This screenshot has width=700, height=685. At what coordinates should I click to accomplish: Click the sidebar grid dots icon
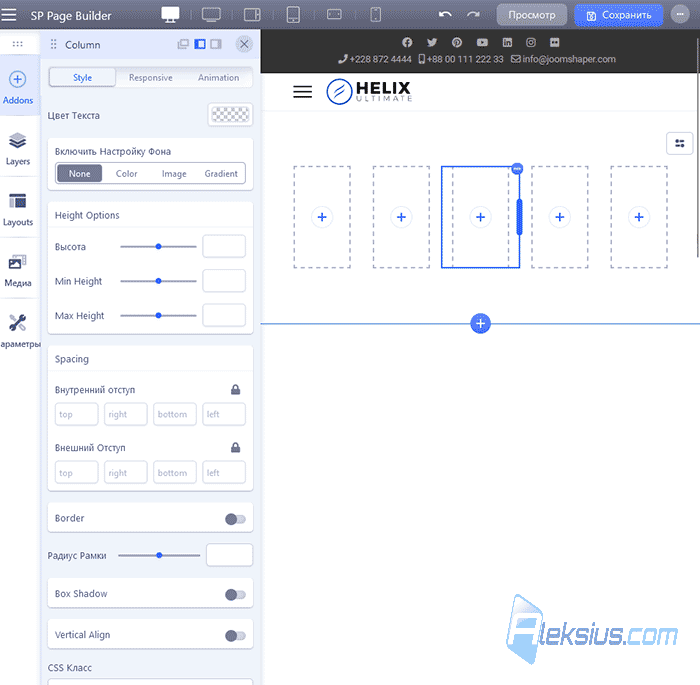(17, 44)
